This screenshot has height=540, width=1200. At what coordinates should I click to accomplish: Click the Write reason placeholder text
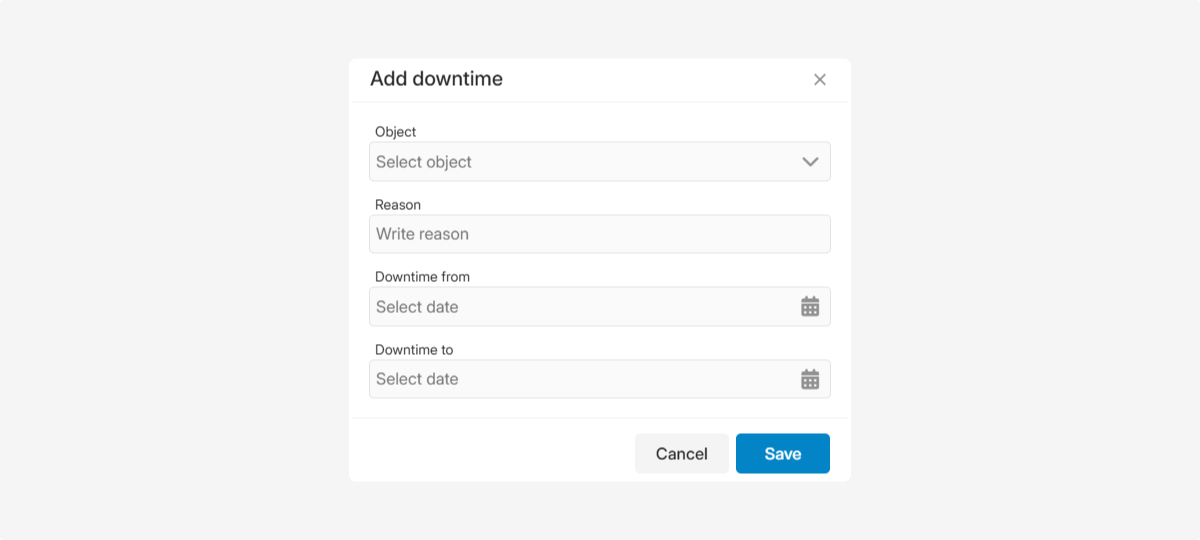coord(422,234)
